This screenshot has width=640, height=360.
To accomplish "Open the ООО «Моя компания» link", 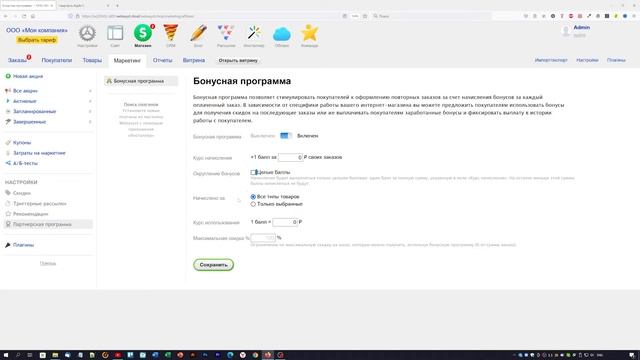I will (x=37, y=30).
